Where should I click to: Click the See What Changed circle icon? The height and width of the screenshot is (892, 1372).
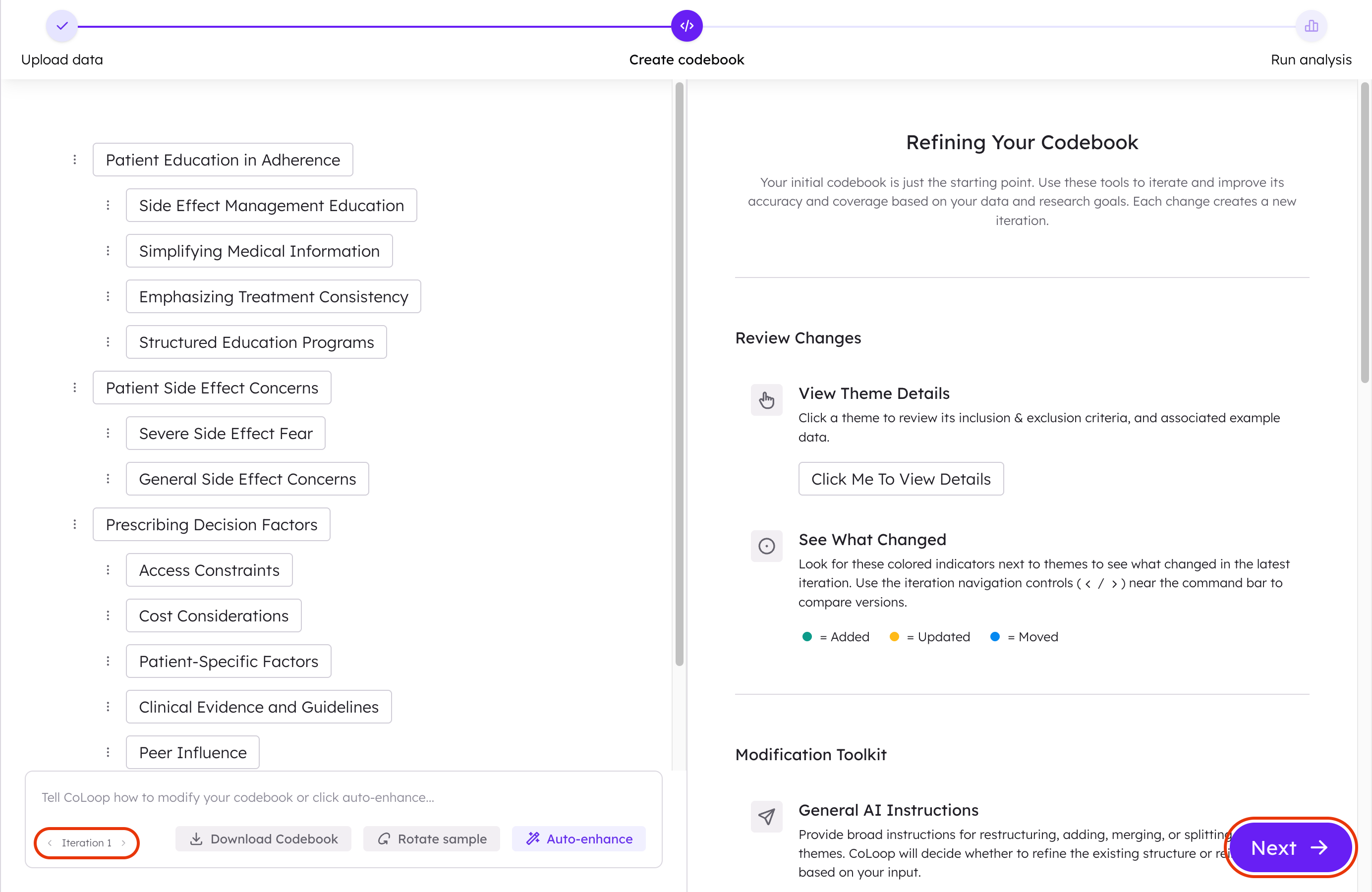766,546
